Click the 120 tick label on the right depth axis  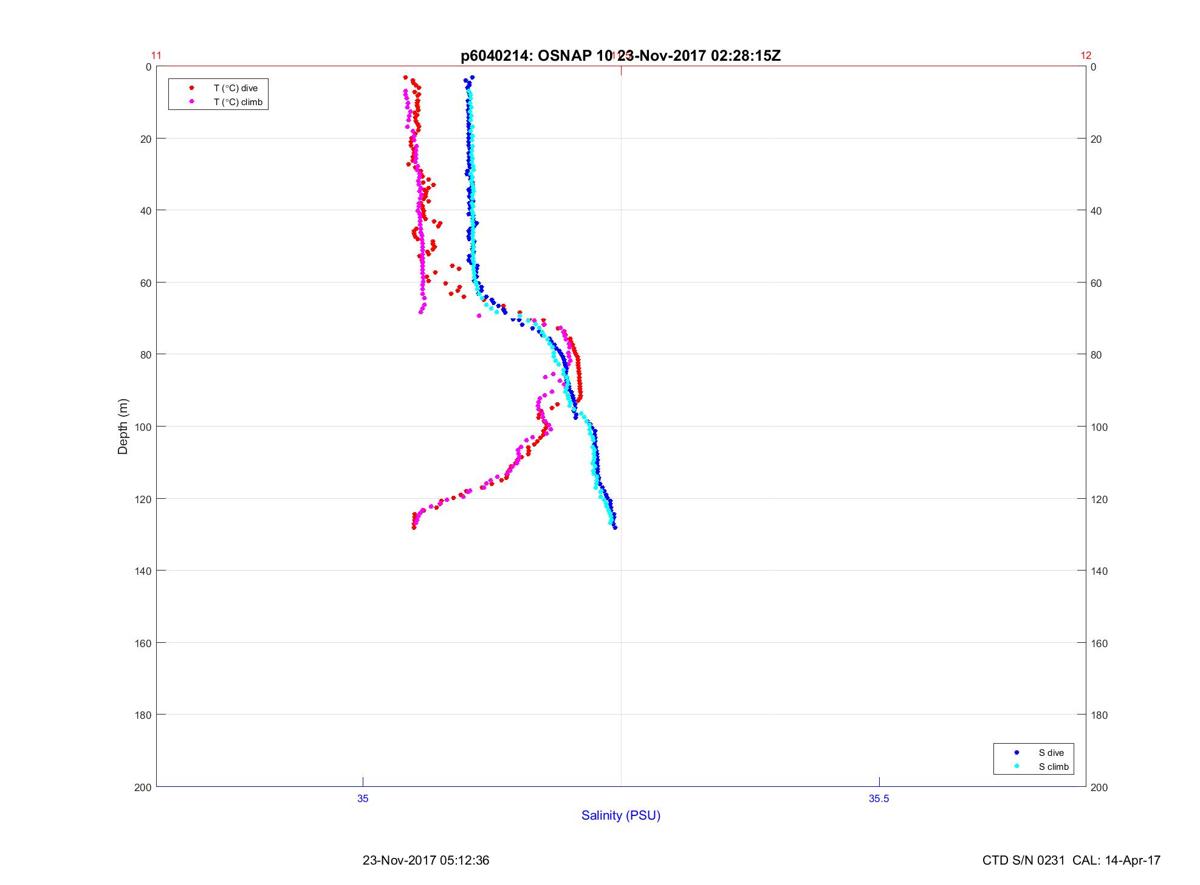coord(1100,499)
